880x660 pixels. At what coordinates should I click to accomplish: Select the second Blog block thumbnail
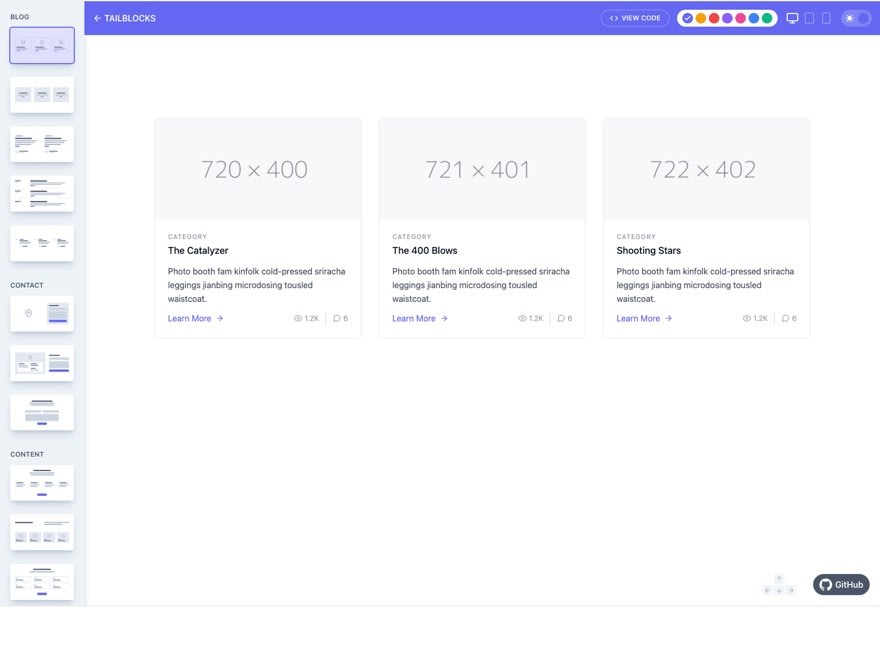tap(42, 95)
